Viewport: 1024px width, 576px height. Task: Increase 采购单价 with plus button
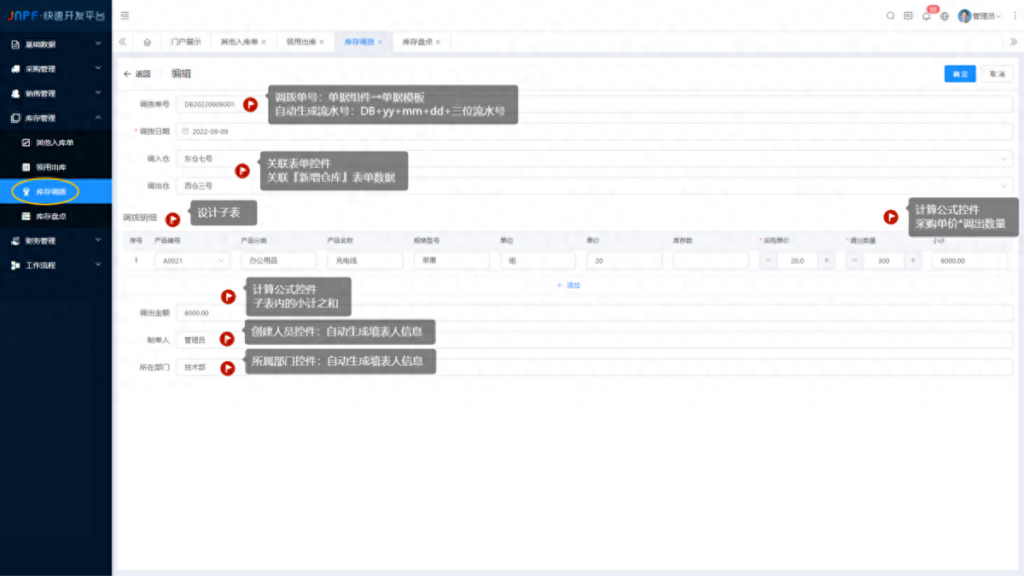[x=826, y=261]
